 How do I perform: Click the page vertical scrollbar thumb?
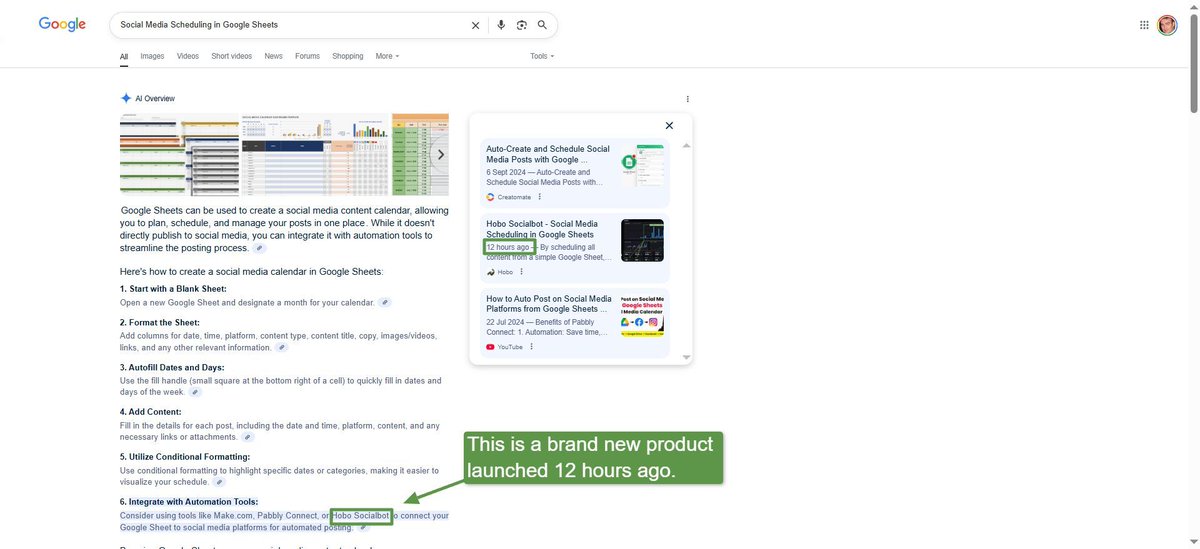click(x=1194, y=62)
